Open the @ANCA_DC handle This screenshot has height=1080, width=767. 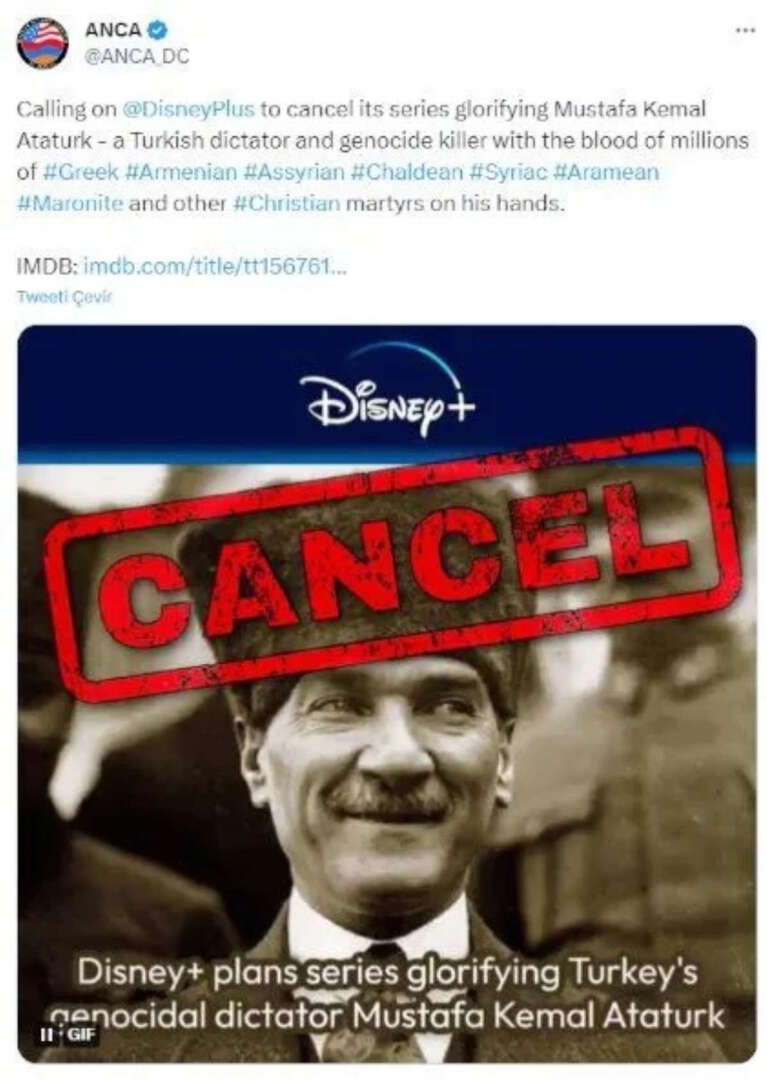(x=136, y=56)
